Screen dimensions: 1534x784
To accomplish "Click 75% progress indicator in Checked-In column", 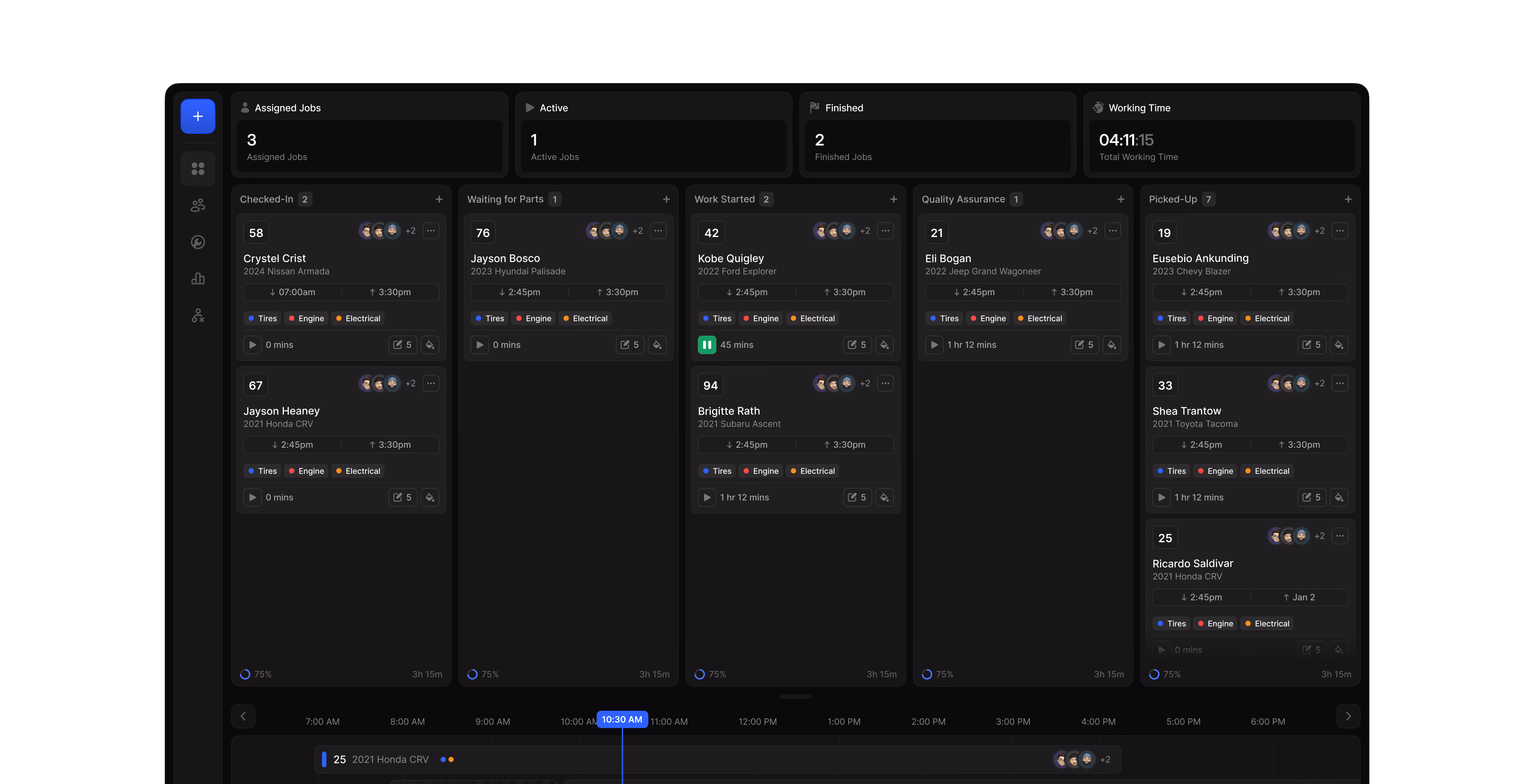I will tap(256, 674).
